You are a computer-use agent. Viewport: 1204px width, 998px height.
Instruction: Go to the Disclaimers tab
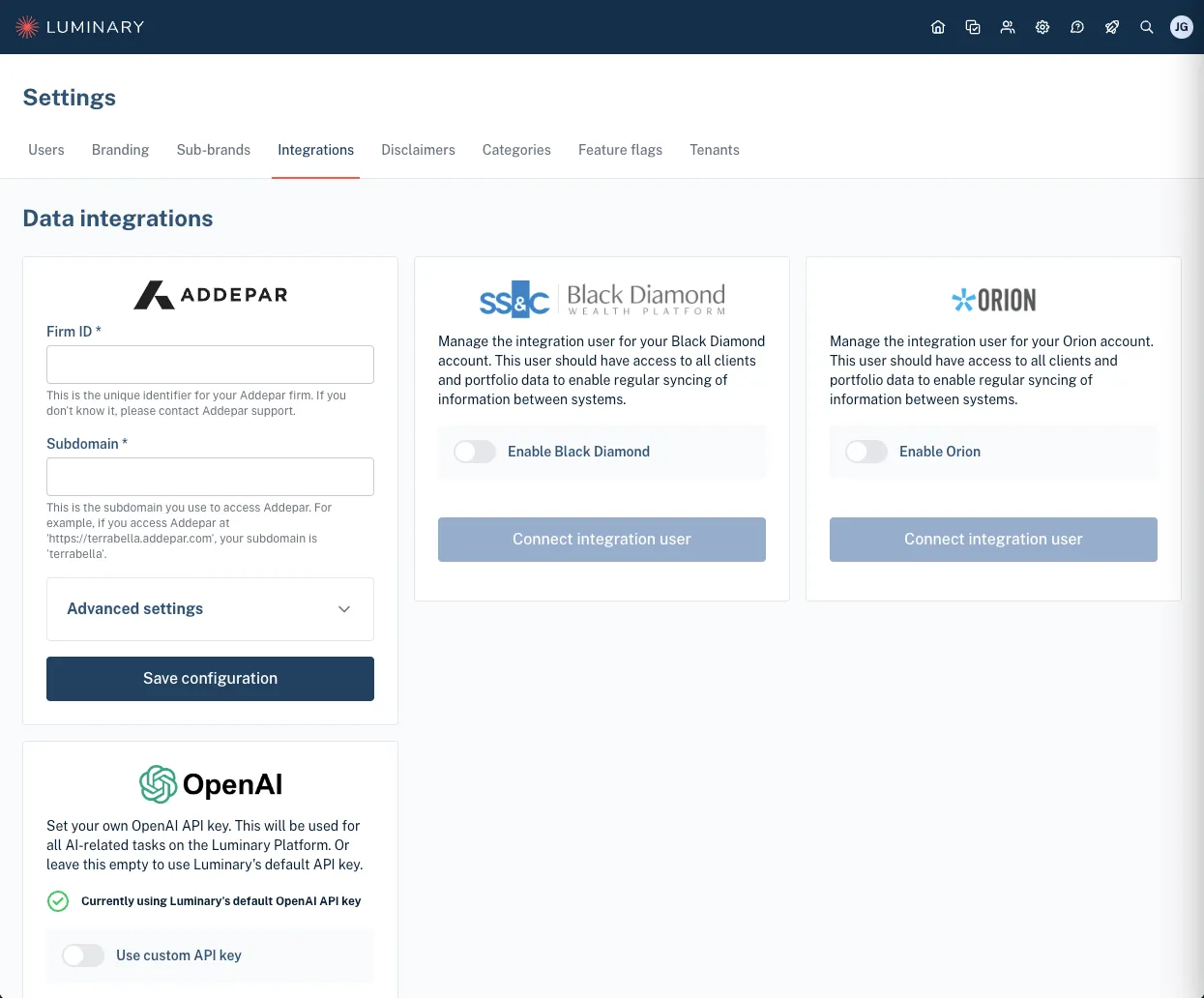click(418, 150)
